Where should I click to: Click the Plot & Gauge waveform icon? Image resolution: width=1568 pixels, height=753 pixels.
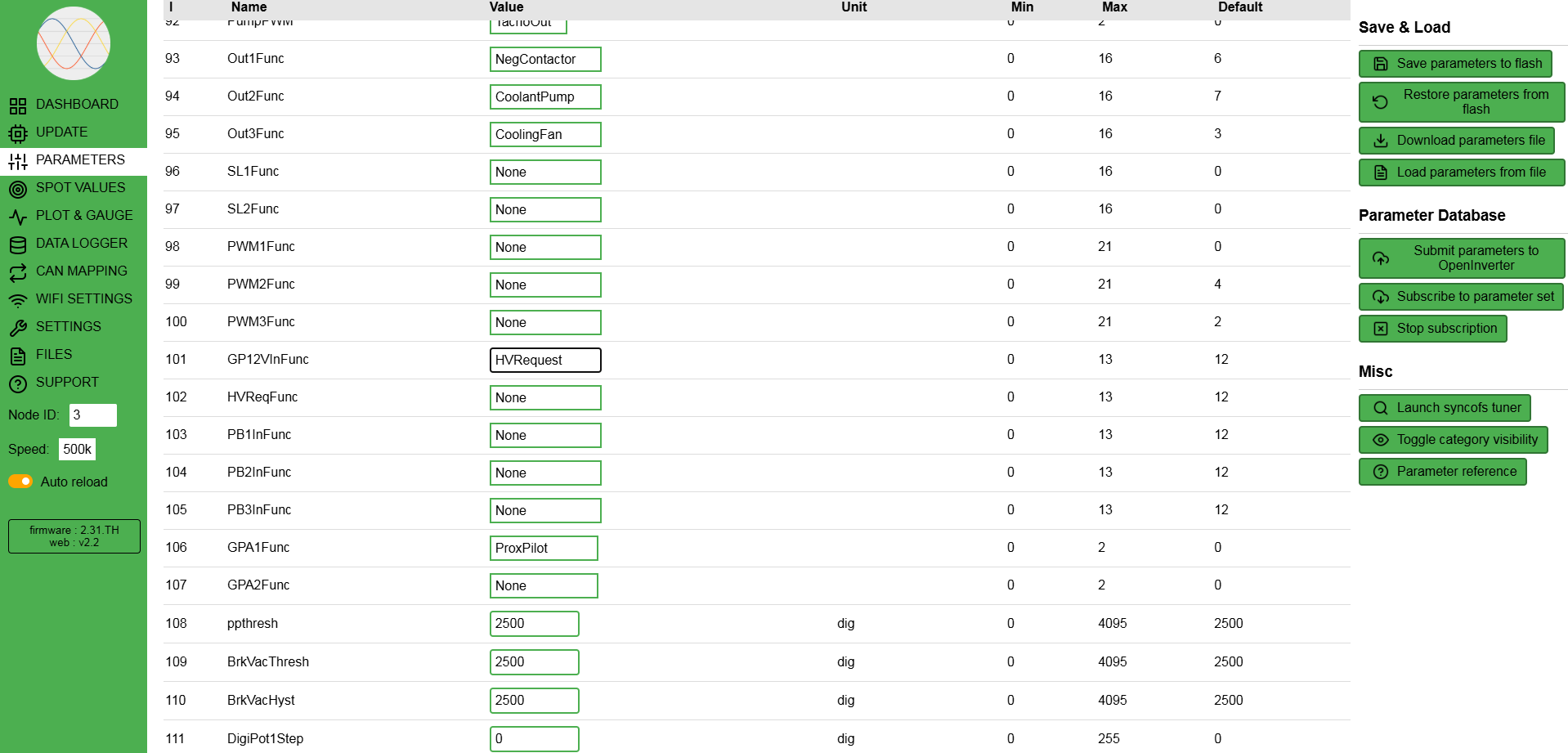(18, 217)
